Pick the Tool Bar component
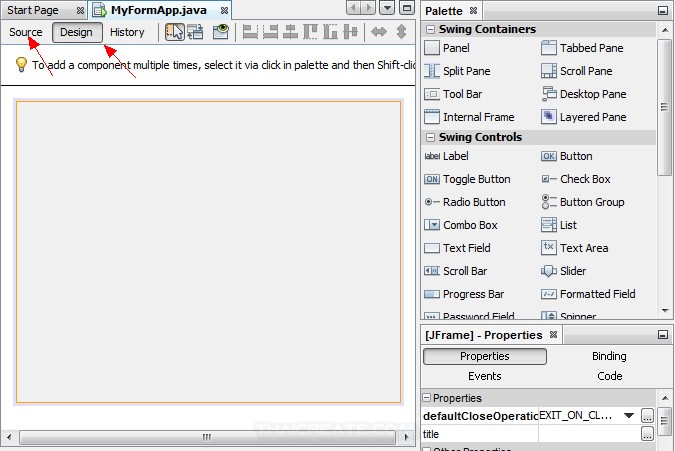 453,94
